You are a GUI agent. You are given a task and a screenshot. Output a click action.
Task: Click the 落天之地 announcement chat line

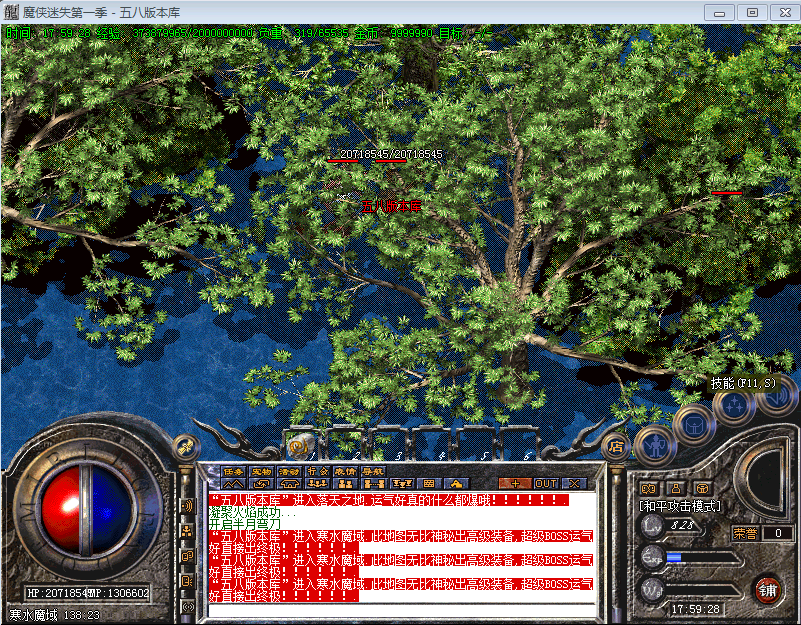(x=388, y=500)
